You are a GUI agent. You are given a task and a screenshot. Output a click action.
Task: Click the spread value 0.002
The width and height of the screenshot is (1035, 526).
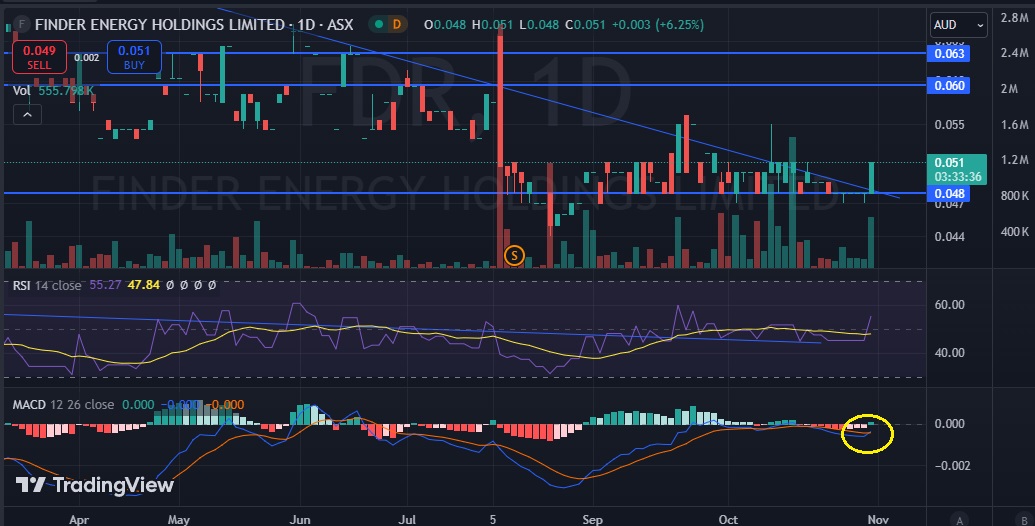[x=86, y=57]
